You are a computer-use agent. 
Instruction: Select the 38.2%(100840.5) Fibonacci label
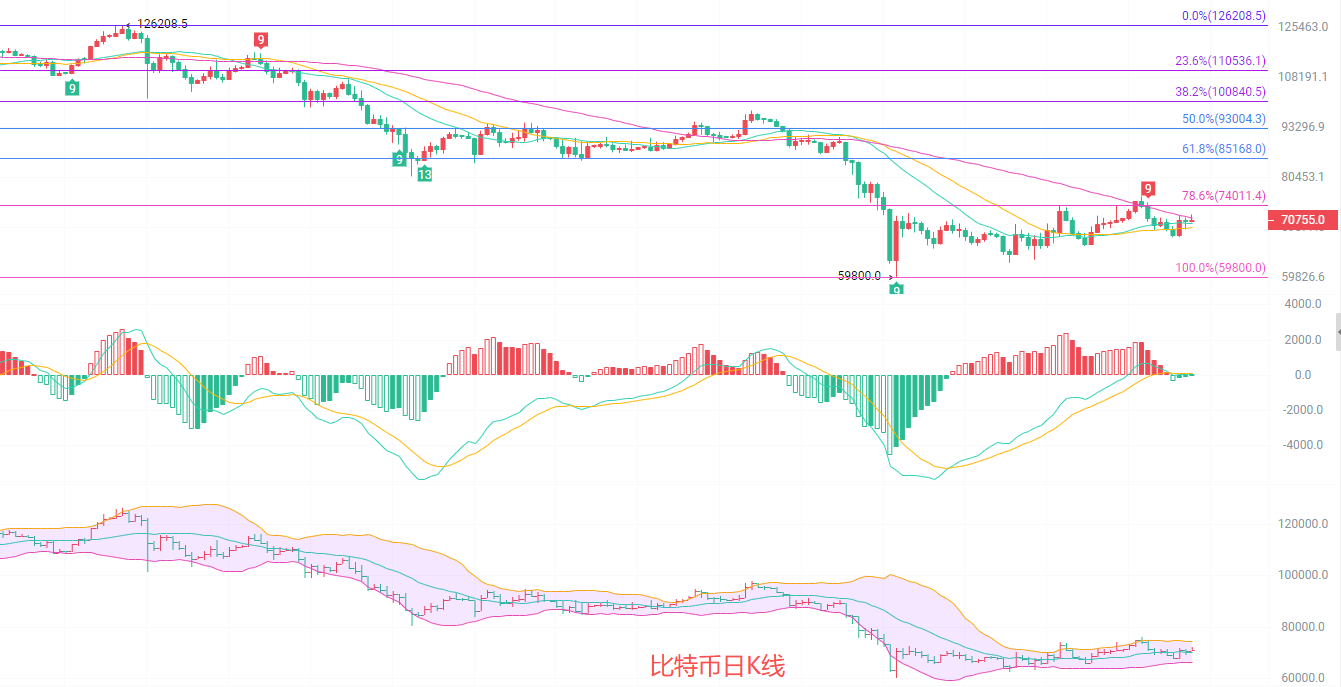[x=1220, y=92]
